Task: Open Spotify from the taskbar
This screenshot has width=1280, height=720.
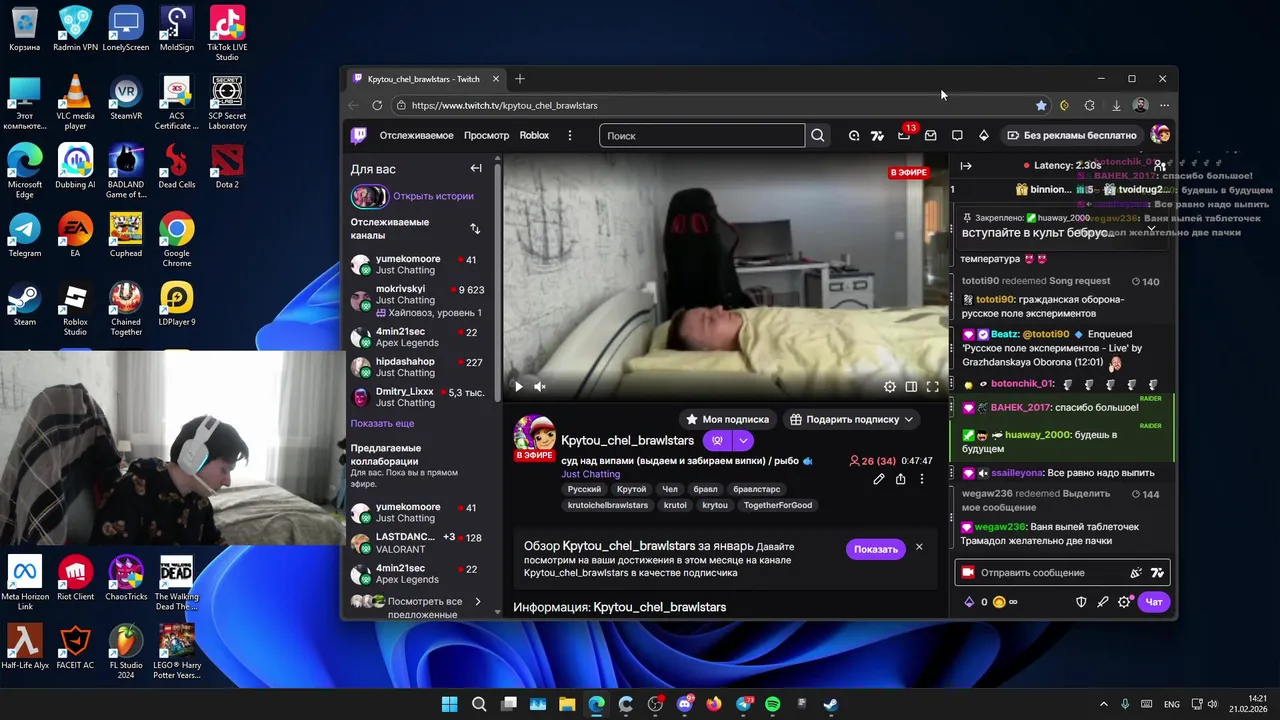Action: [x=772, y=704]
